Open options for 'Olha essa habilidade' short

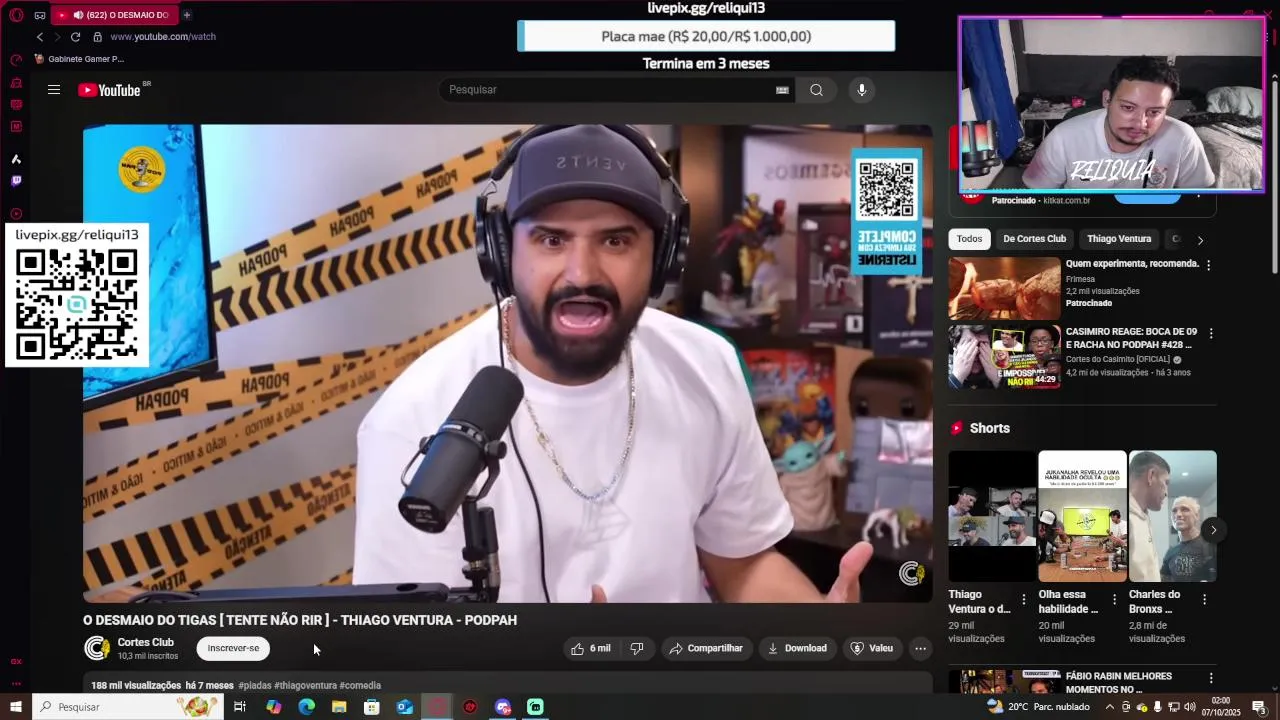(1114, 600)
